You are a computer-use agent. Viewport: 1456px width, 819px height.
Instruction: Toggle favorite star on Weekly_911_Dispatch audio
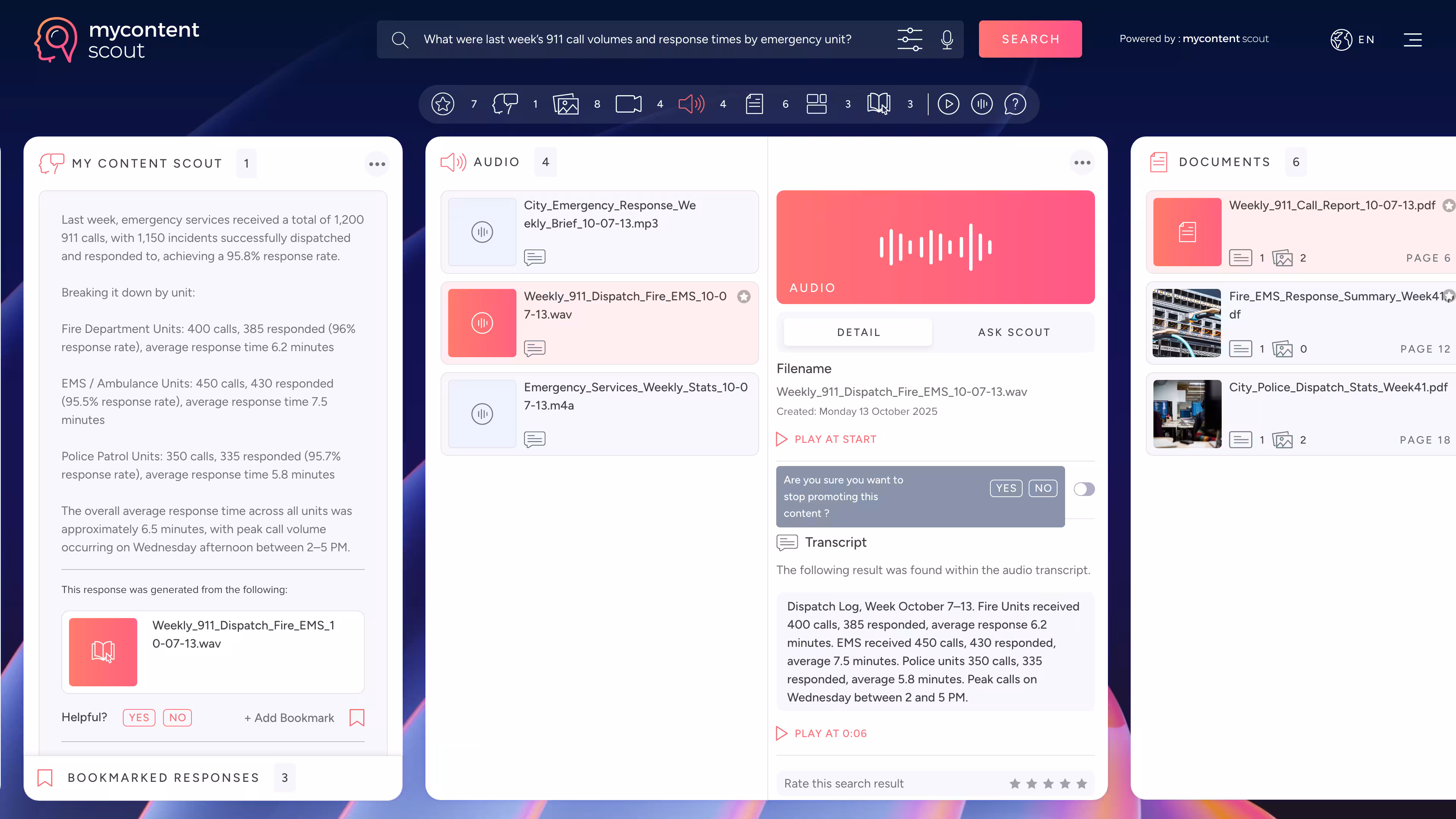[x=744, y=297]
